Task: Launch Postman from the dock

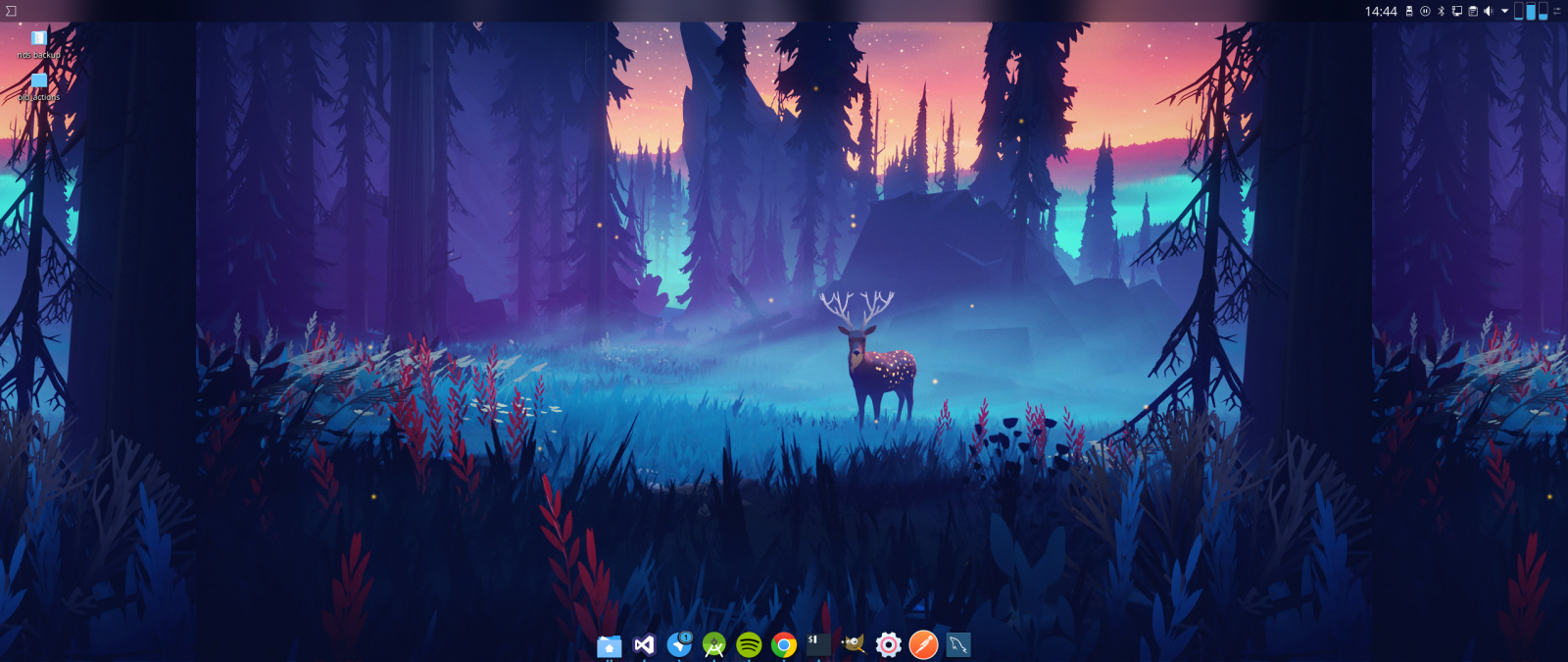Action: click(x=923, y=645)
